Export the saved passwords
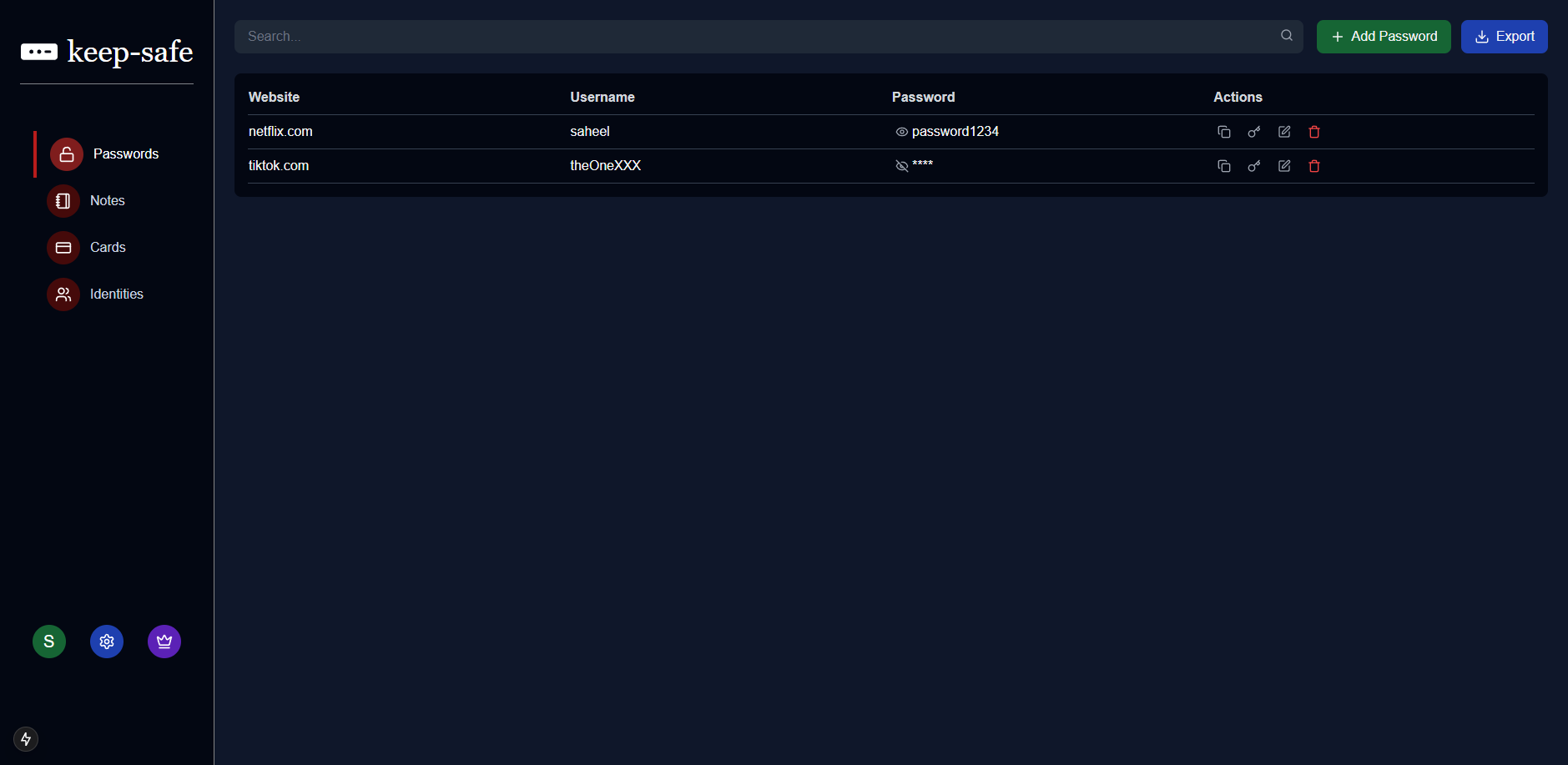This screenshot has width=1568, height=765. 1504,37
